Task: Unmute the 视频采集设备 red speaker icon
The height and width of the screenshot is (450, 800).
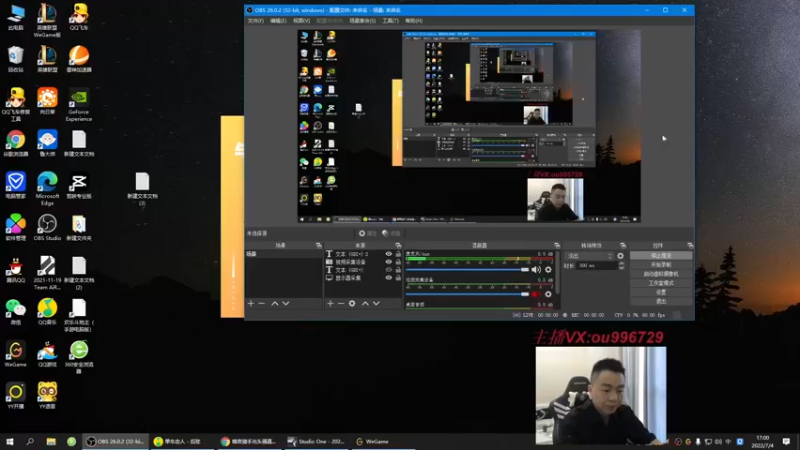Action: point(535,294)
